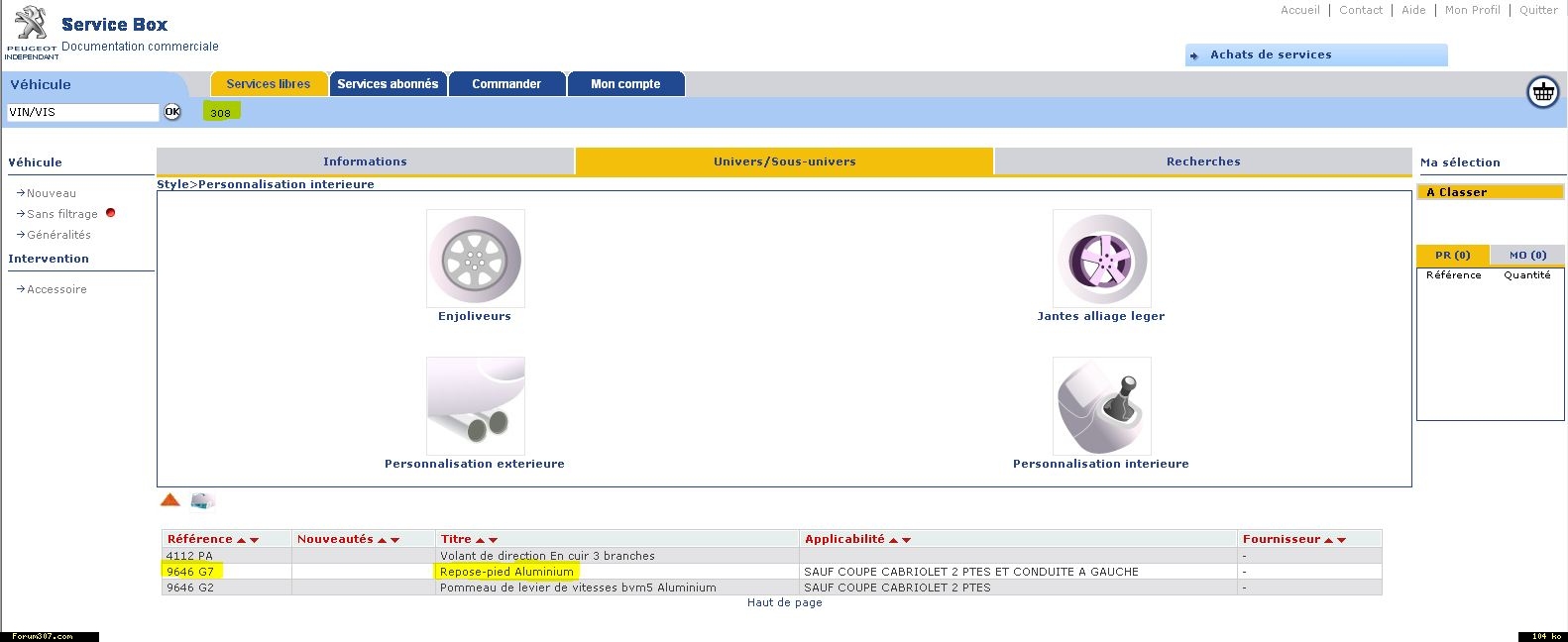Switch to Services abonnés tab
Screen dimensions: 1568x642
[x=388, y=84]
